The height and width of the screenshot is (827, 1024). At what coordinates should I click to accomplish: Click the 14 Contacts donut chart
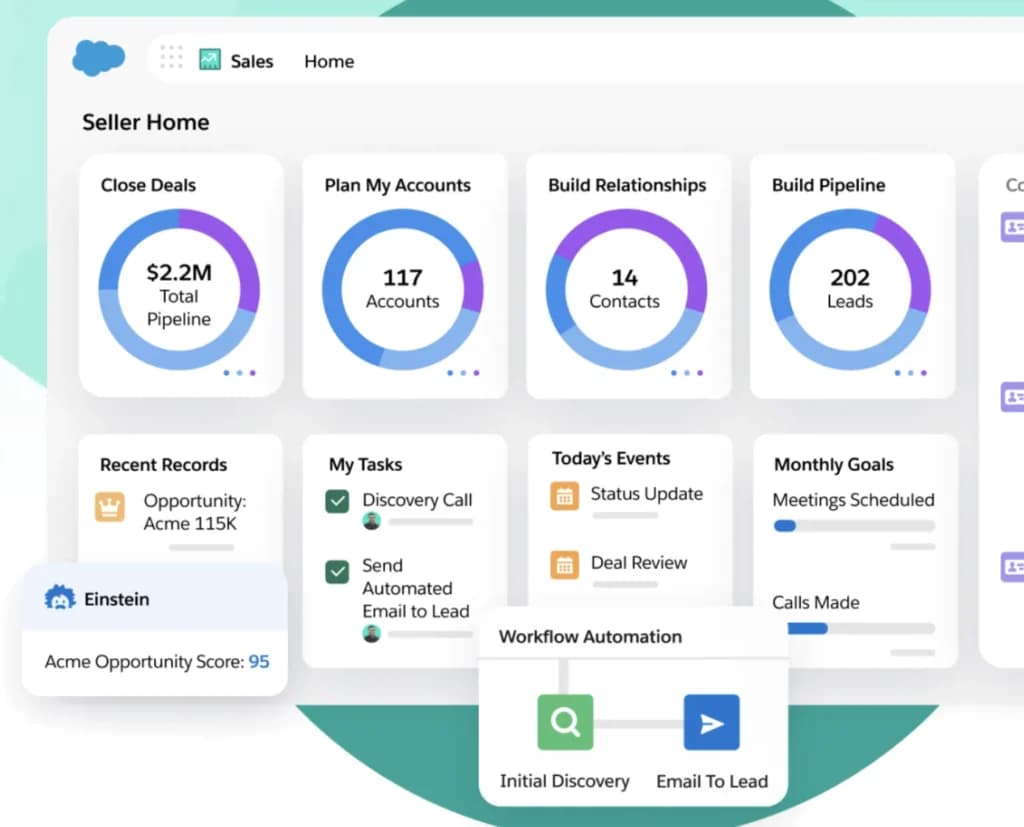point(626,289)
